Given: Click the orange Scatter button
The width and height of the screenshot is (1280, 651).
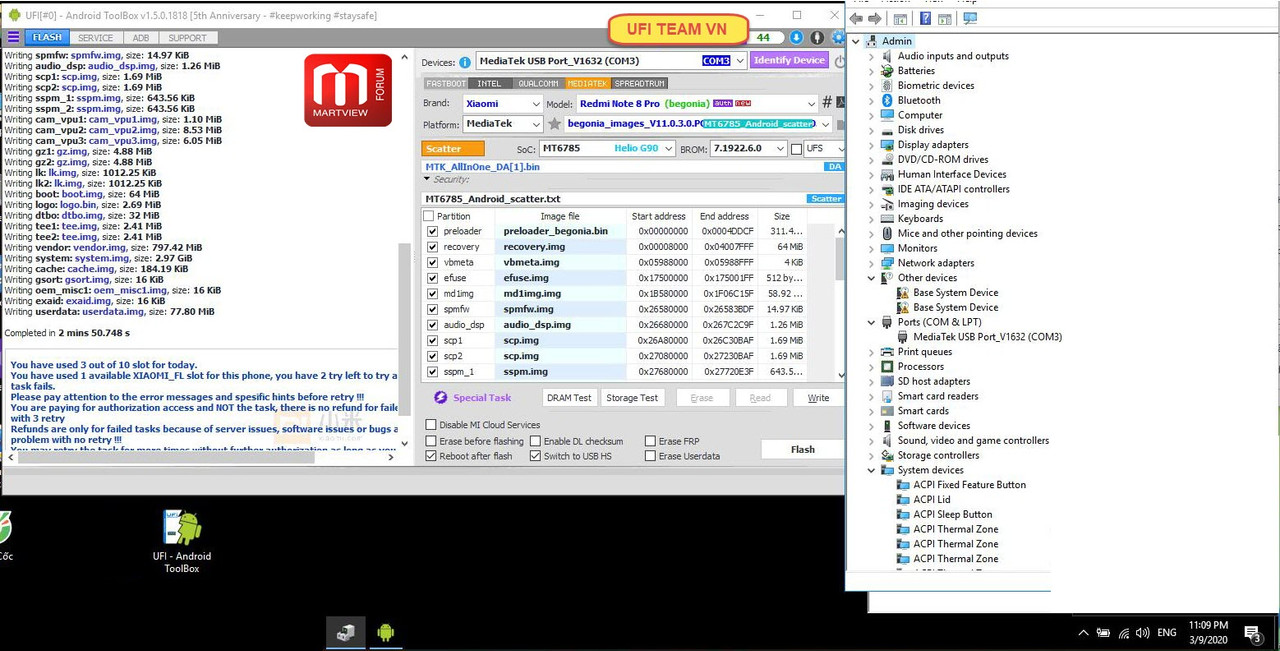Looking at the screenshot, I should [x=453, y=149].
